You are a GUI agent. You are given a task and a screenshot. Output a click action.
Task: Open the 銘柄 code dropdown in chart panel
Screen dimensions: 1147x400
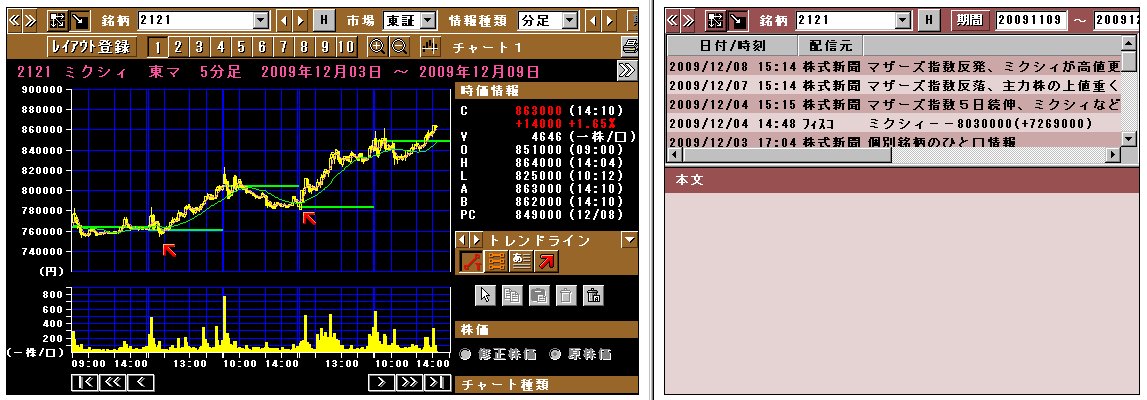261,20
